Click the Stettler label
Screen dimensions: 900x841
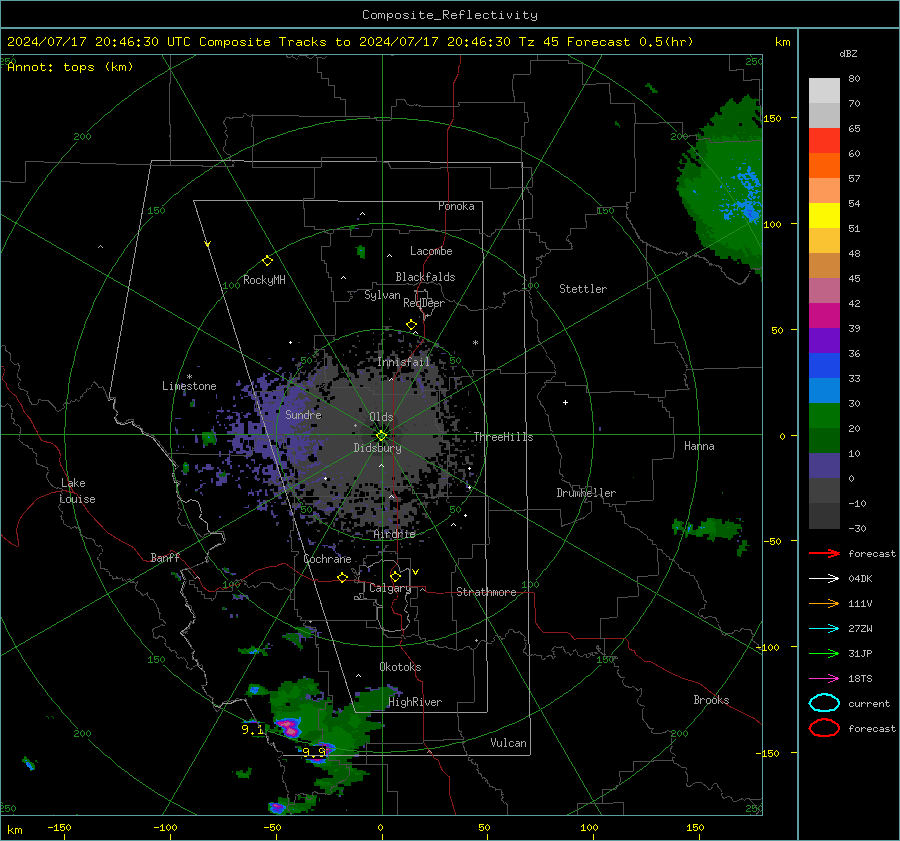point(583,289)
